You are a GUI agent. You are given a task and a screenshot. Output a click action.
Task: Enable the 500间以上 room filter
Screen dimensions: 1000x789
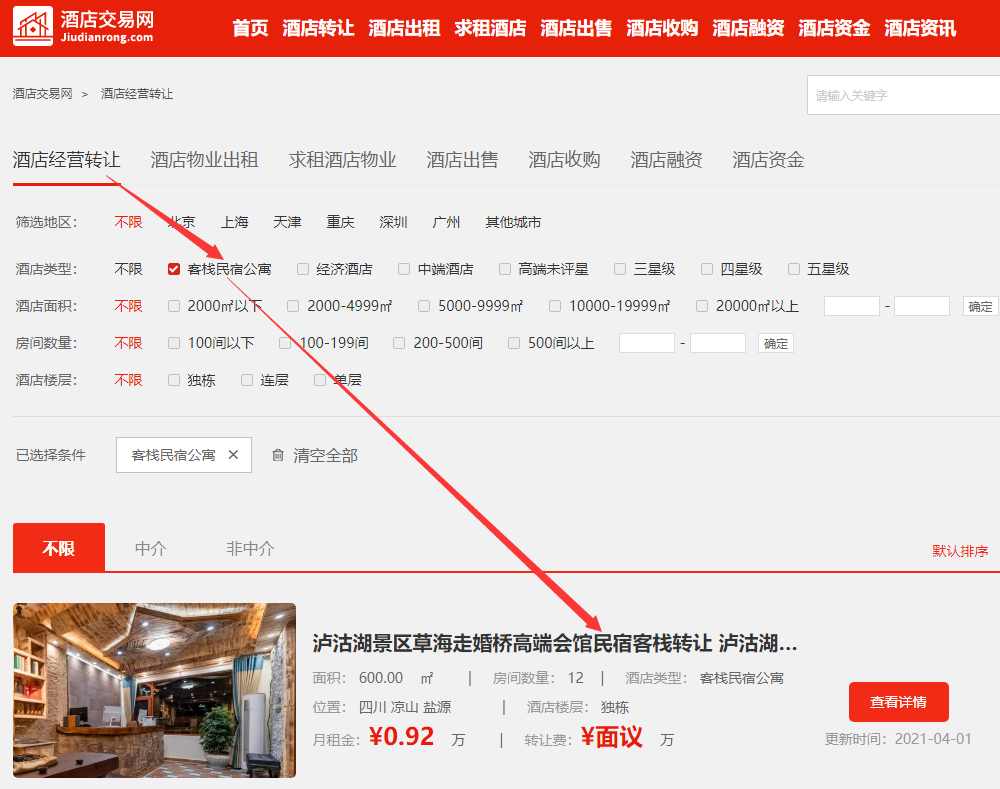click(x=513, y=343)
